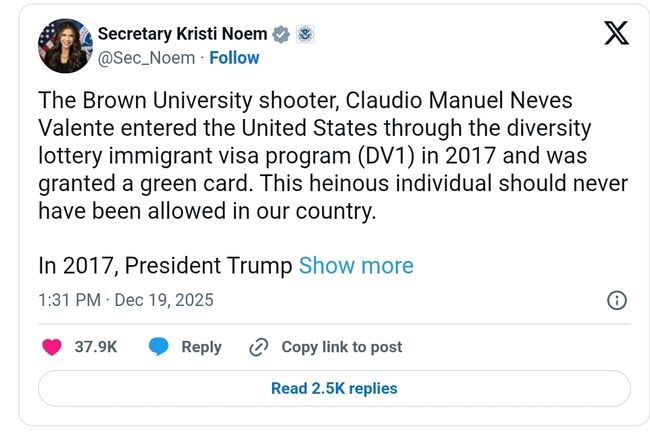Expand the tweet with Show more
Image resolution: width=650 pixels, height=434 pixels.
(x=355, y=266)
